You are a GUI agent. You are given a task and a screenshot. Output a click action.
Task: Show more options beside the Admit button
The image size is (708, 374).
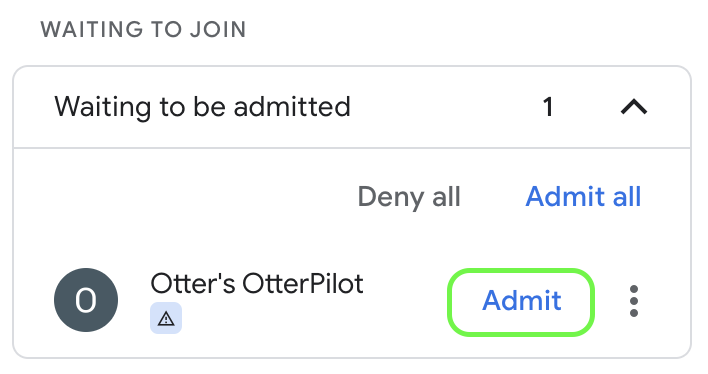click(633, 301)
